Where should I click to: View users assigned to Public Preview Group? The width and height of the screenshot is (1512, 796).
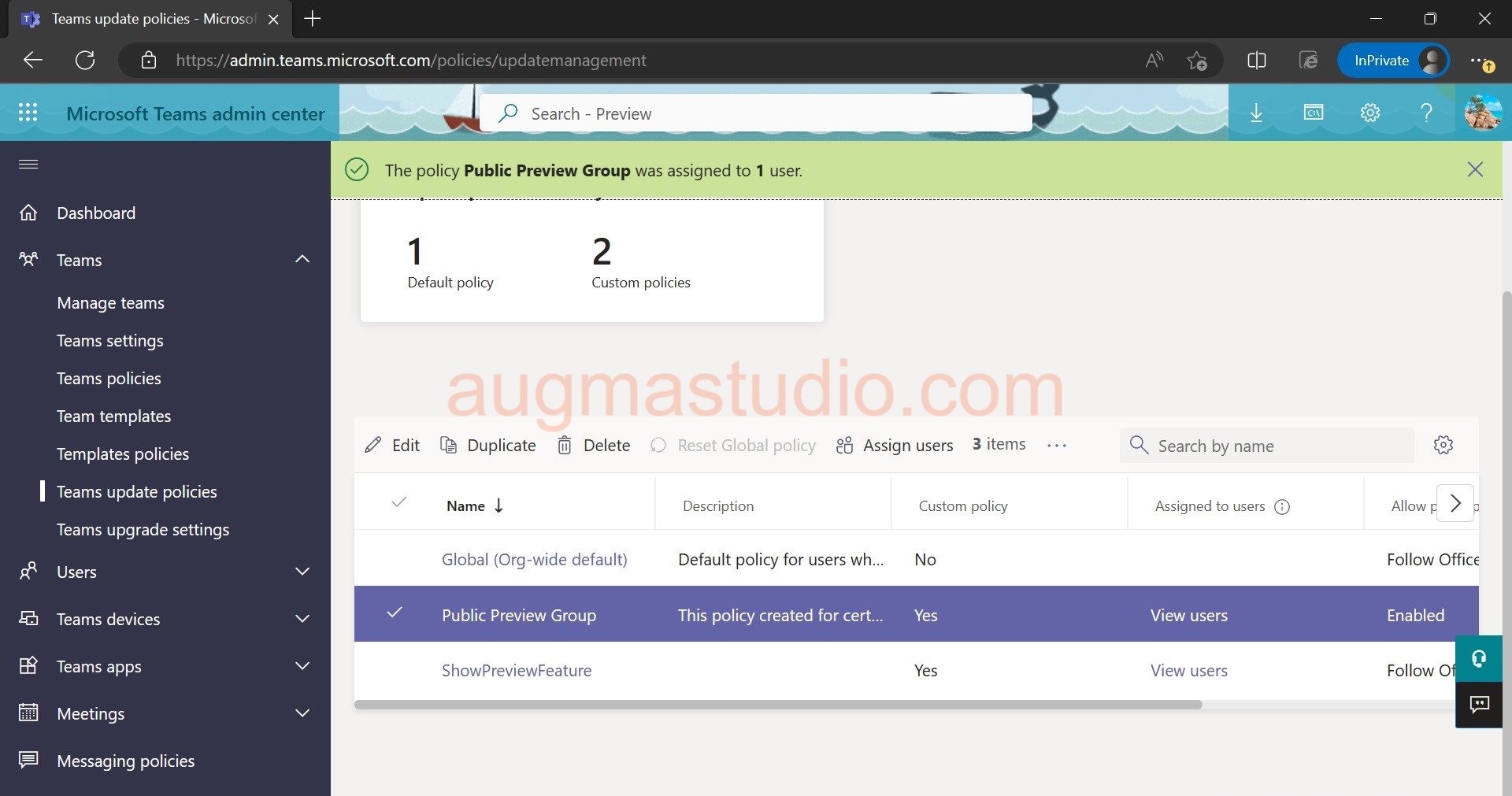pos(1188,615)
